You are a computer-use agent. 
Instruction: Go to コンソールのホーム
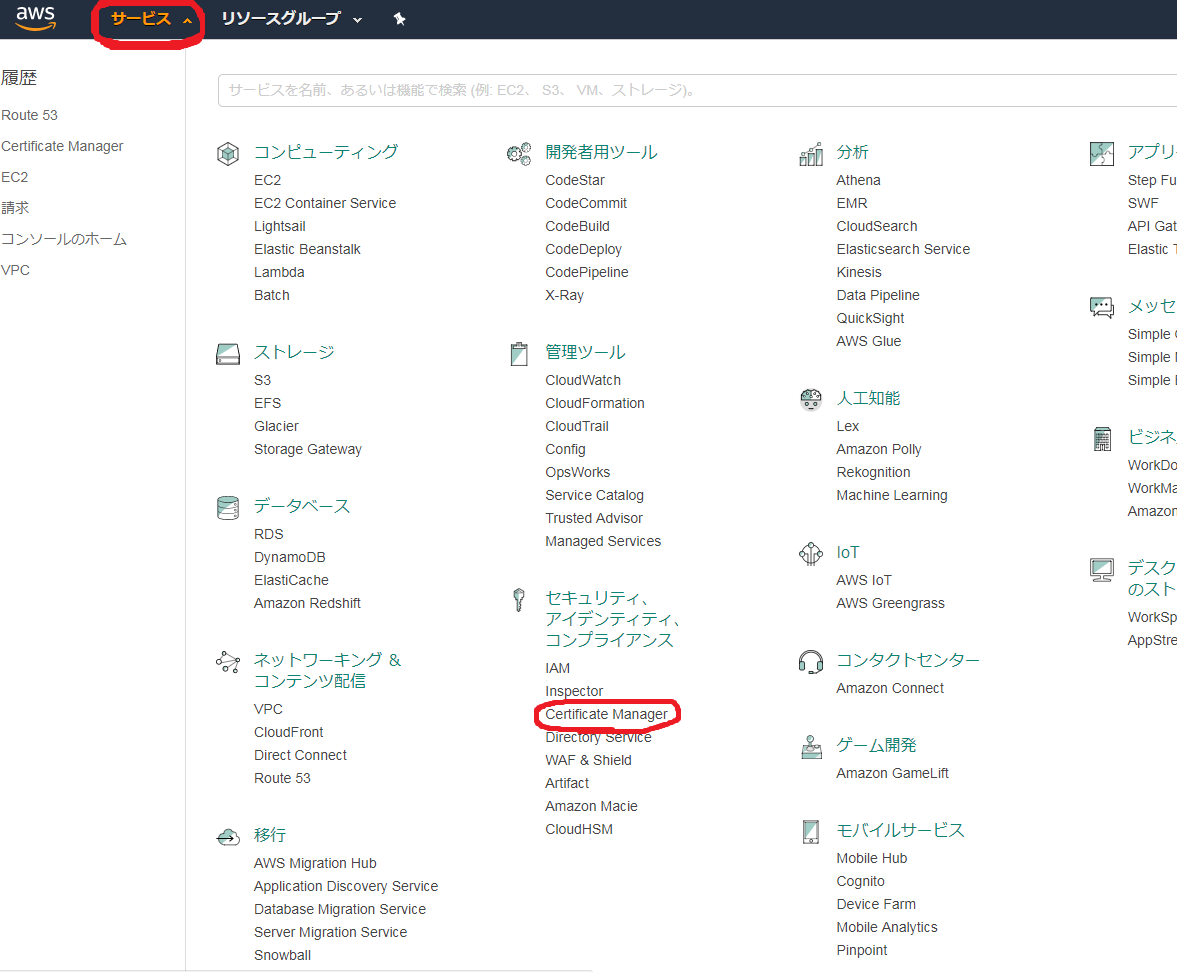[64, 239]
